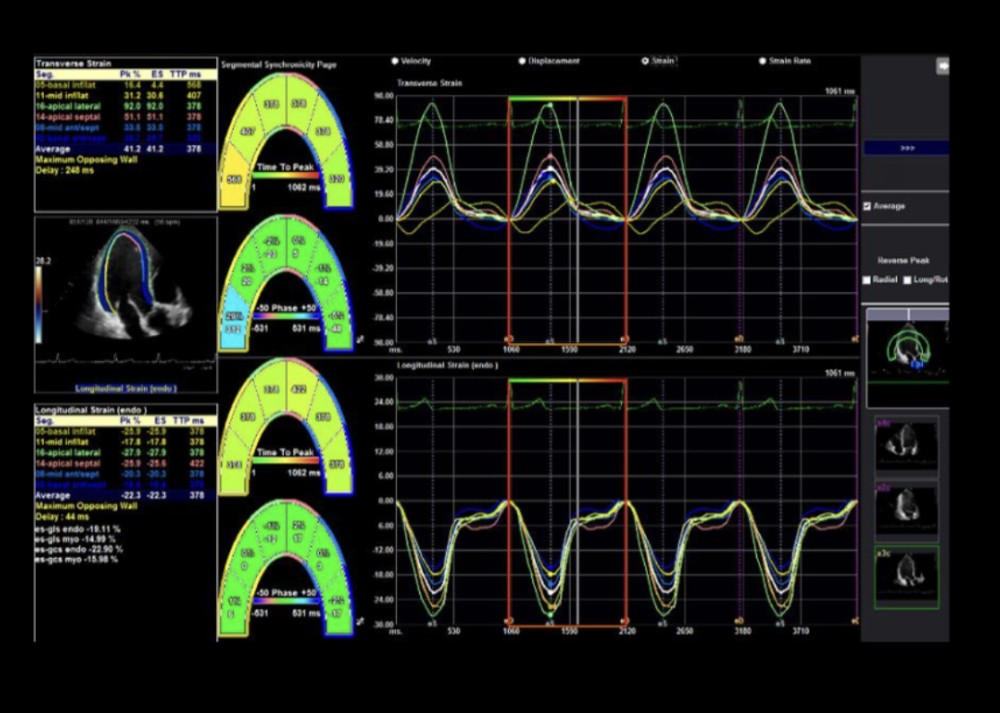Open the a2c view thumbnail
The width and height of the screenshot is (1000, 713).
click(906, 508)
